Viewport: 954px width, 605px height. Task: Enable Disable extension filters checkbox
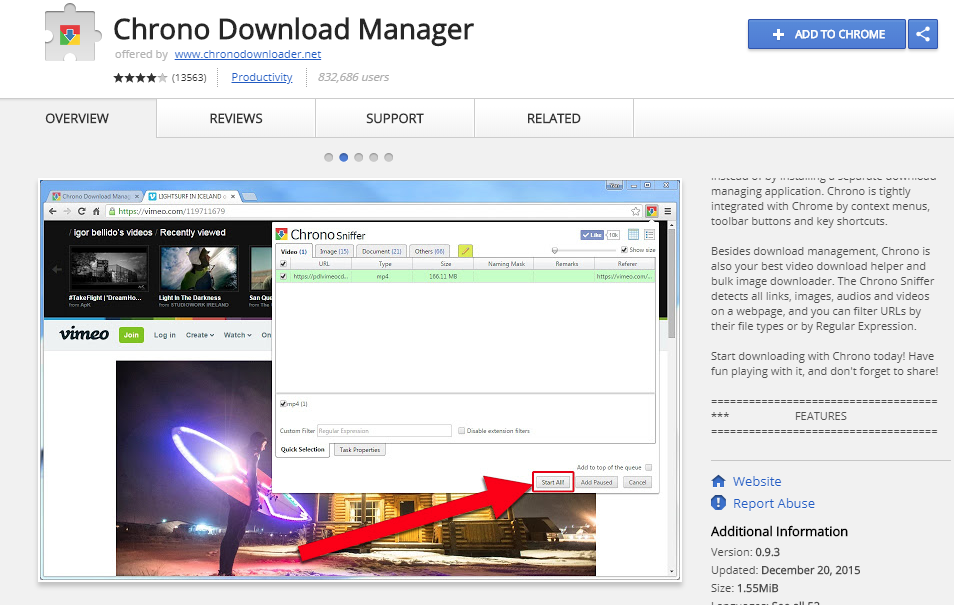point(461,431)
